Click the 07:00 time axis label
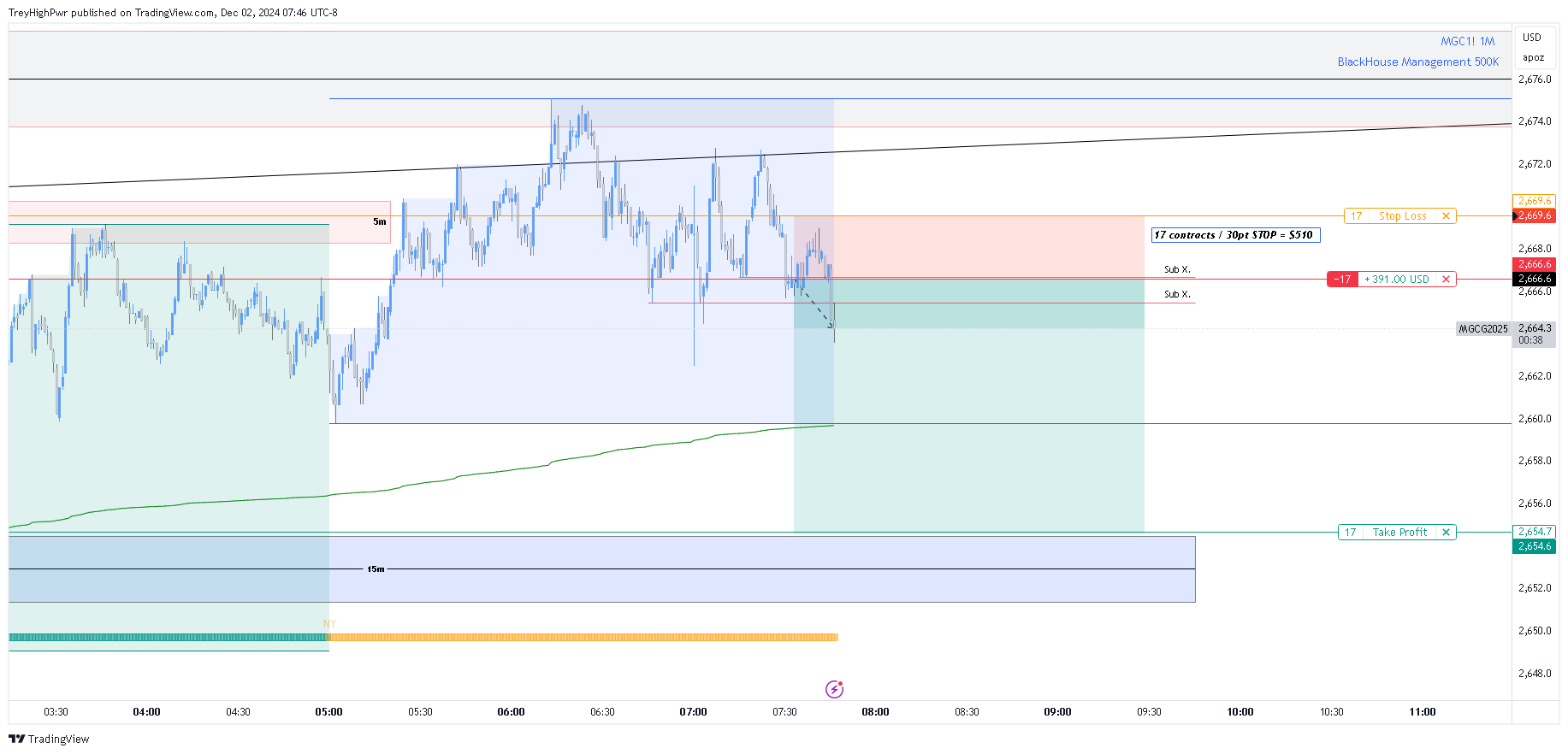This screenshot has height=754, width=1568. [693, 711]
